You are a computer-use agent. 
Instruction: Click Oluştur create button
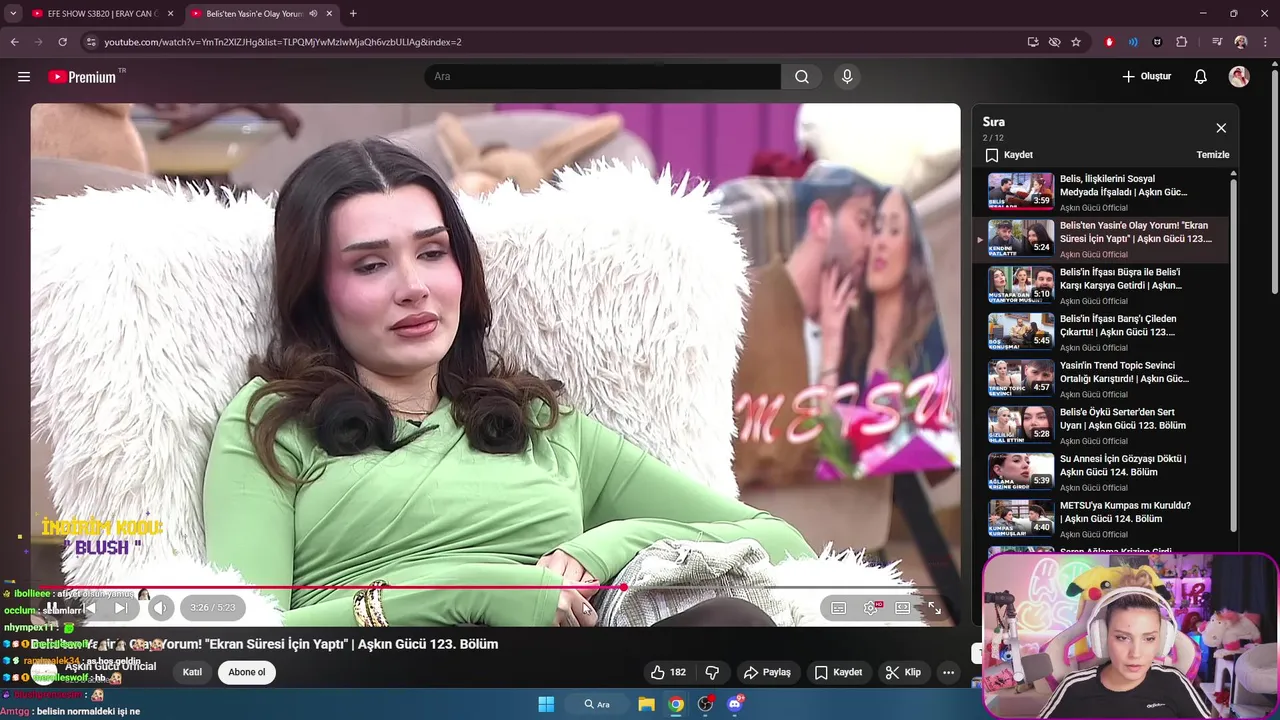(1146, 77)
